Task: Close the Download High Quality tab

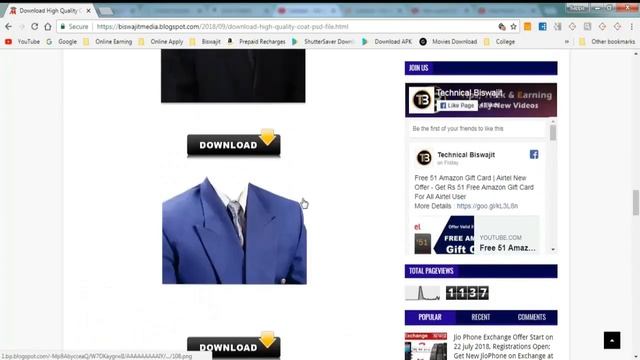Action: tap(89, 11)
